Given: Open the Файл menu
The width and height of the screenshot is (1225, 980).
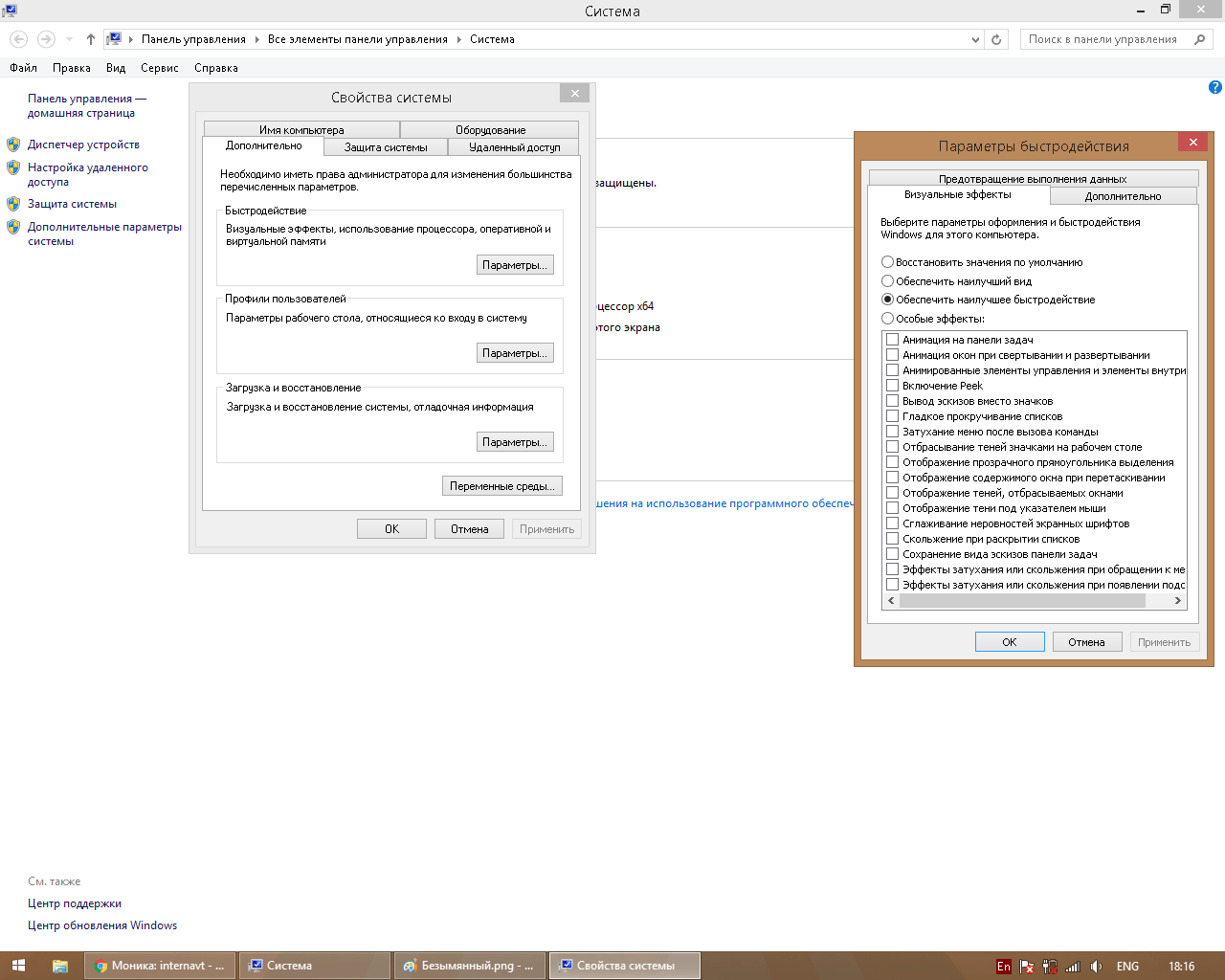Looking at the screenshot, I should [23, 68].
